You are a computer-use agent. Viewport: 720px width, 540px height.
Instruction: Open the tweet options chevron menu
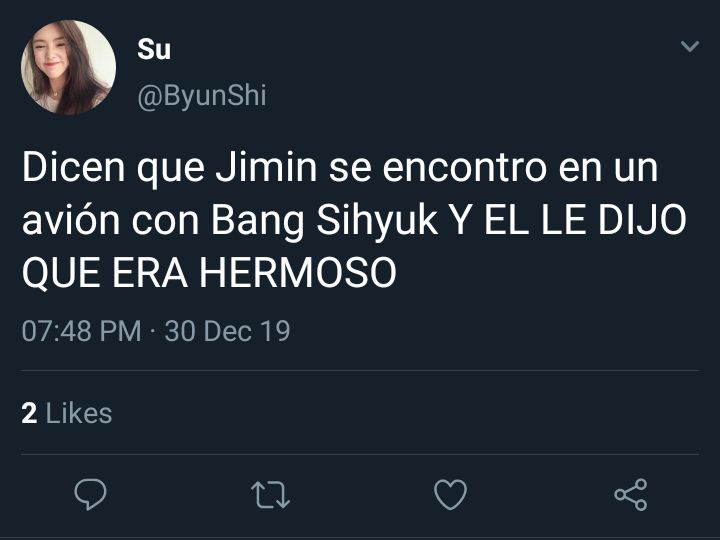(690, 46)
